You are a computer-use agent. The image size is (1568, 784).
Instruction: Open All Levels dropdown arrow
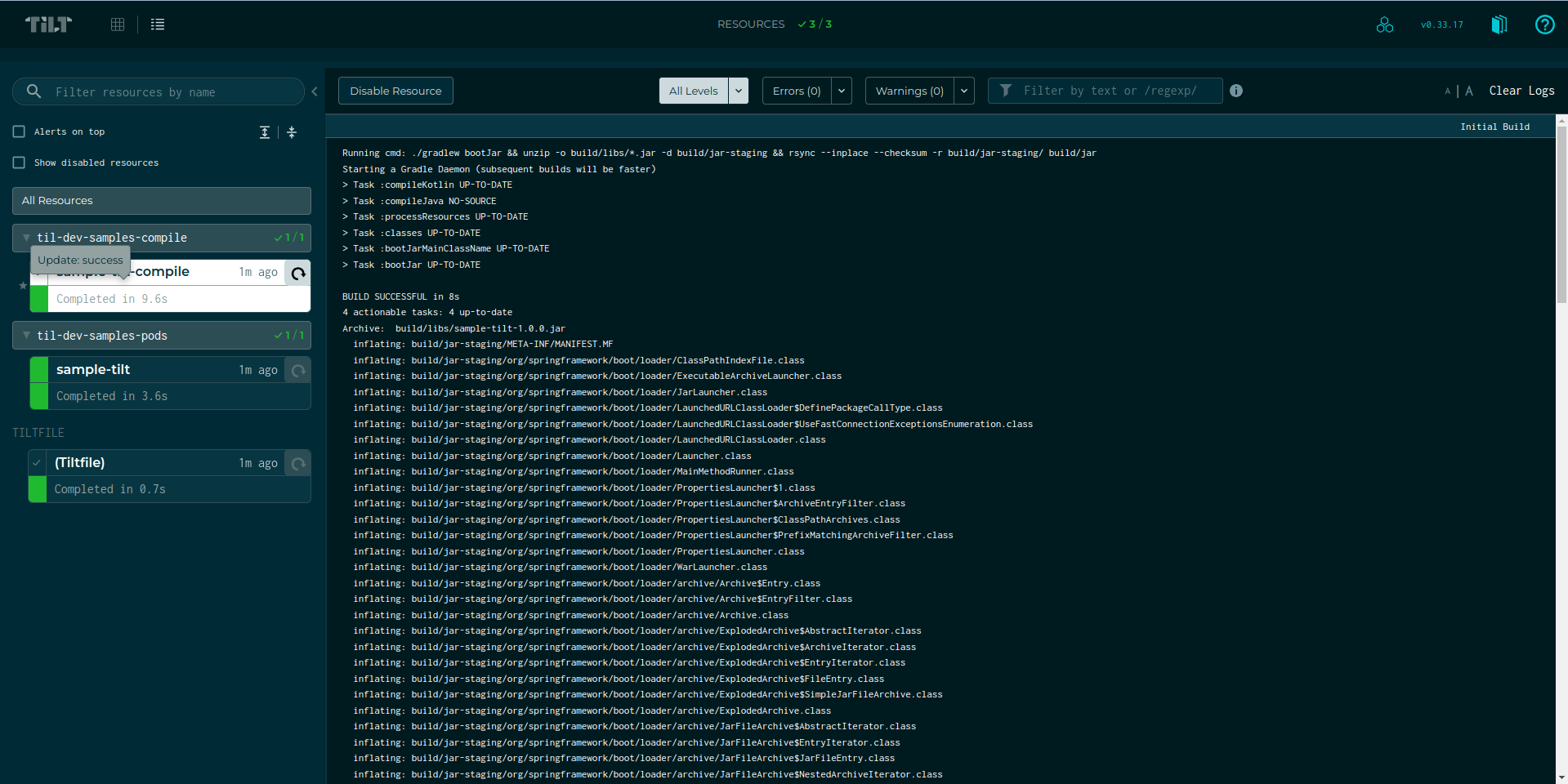tap(739, 91)
